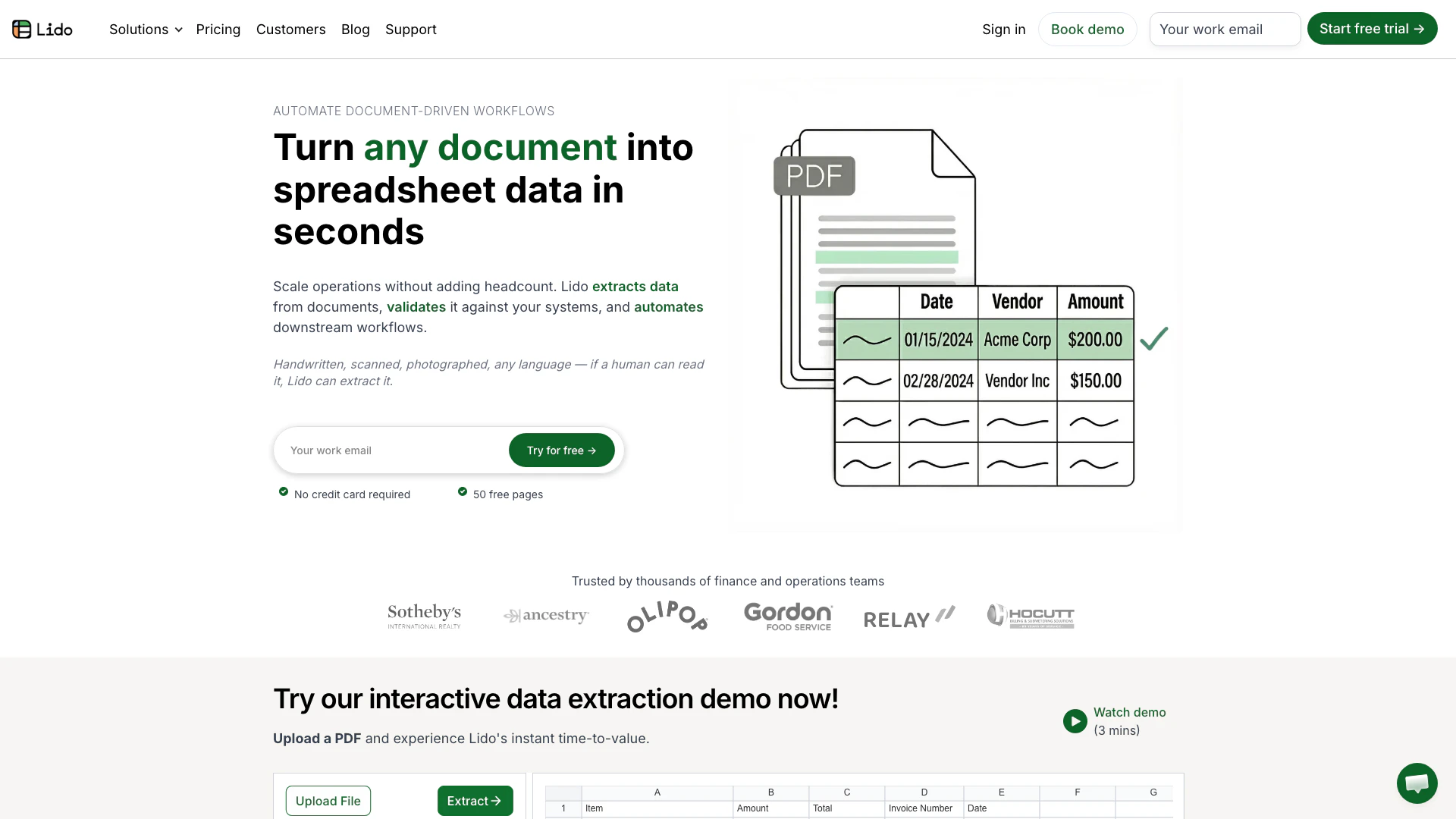Viewport: 1456px width, 819px height.
Task: Open the chat support bubble
Action: 1417,783
